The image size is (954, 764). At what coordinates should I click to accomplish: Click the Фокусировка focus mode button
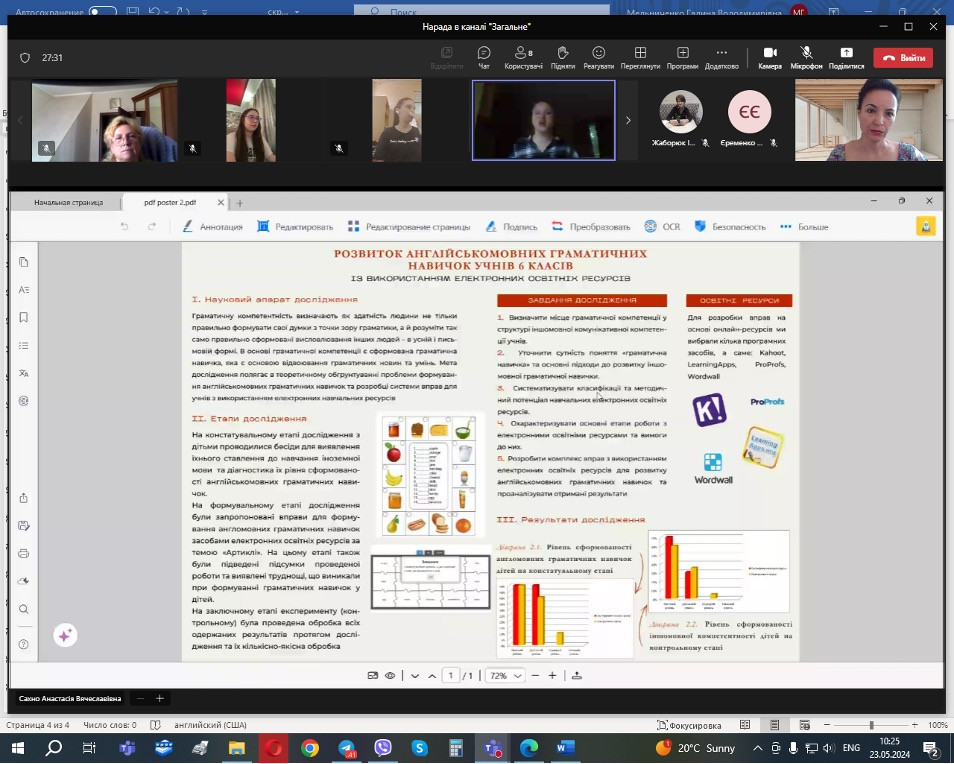689,725
